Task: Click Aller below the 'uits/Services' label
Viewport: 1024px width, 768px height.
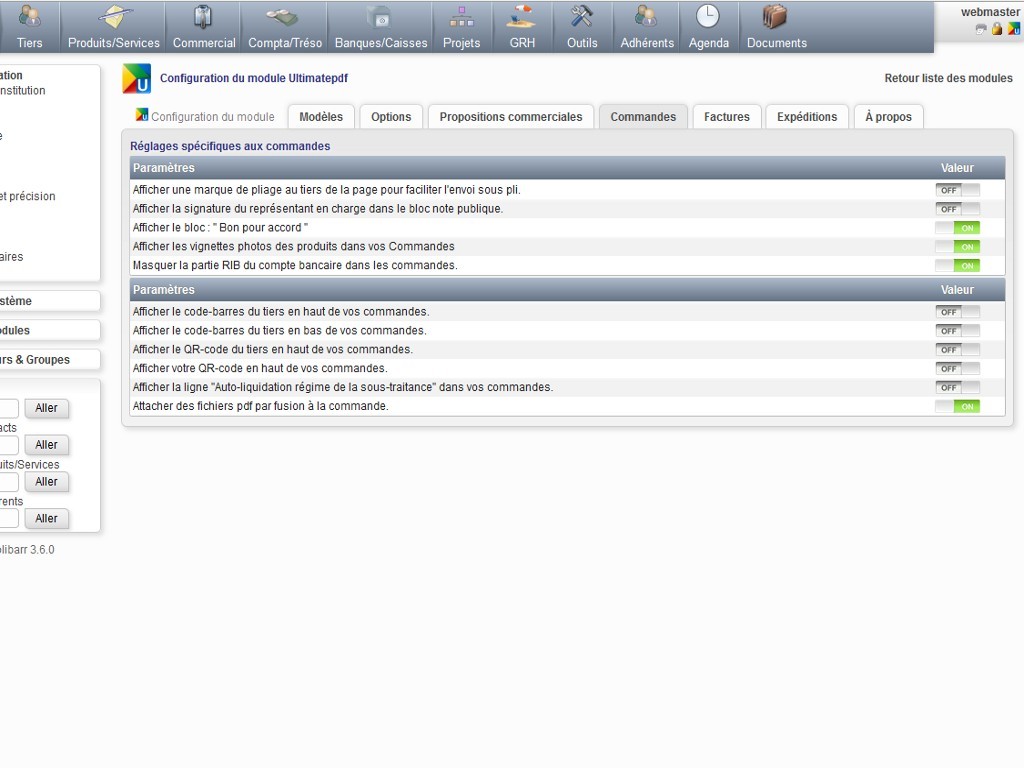Action: (x=46, y=482)
